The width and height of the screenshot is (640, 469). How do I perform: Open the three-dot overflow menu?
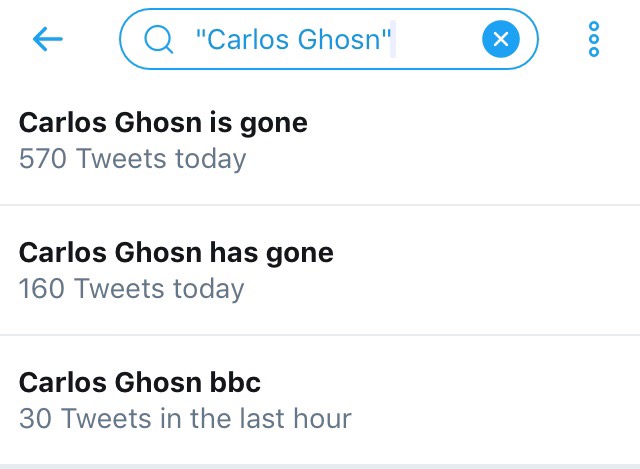coord(594,39)
